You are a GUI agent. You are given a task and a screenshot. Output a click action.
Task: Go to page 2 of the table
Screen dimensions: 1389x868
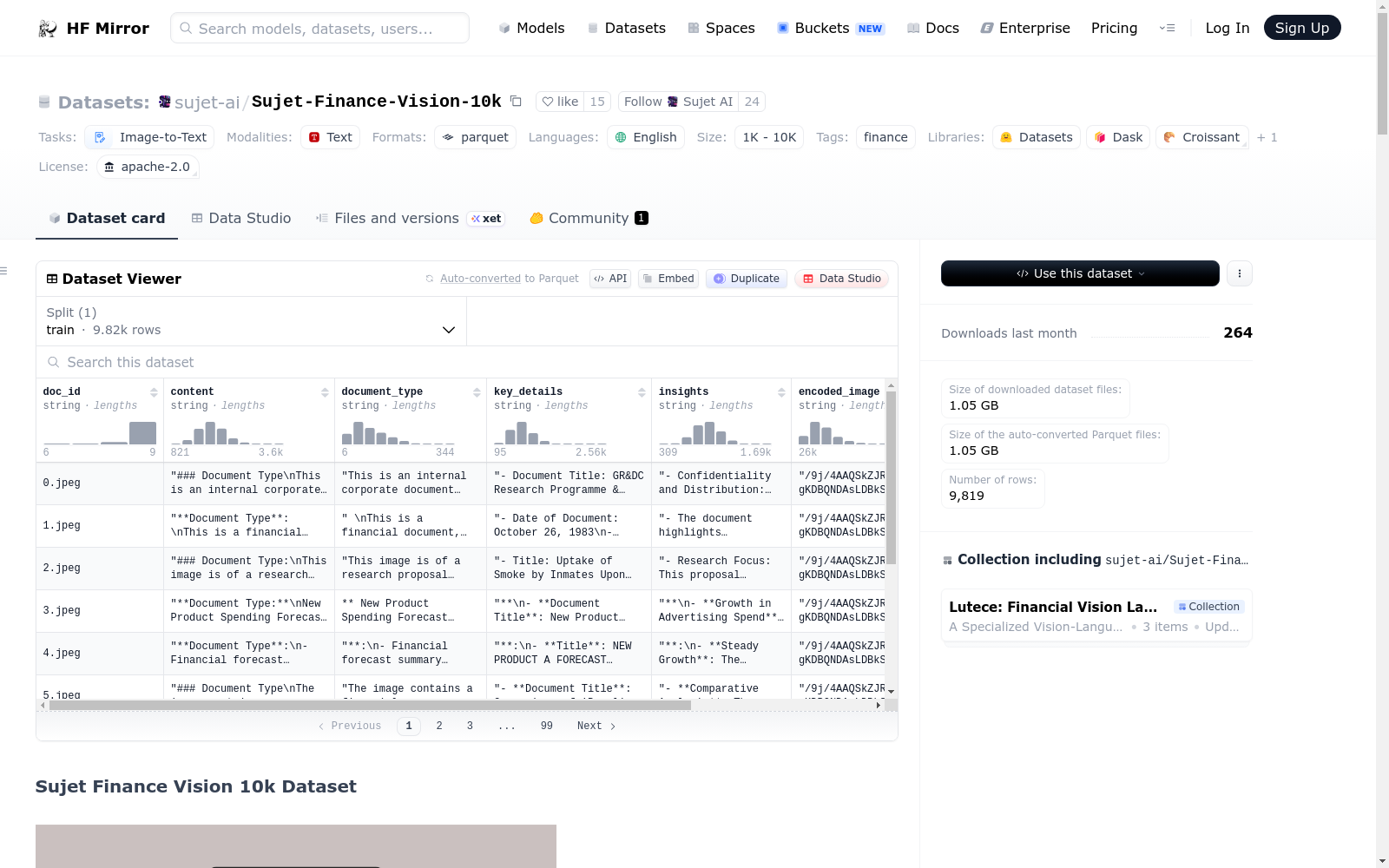pyautogui.click(x=439, y=726)
